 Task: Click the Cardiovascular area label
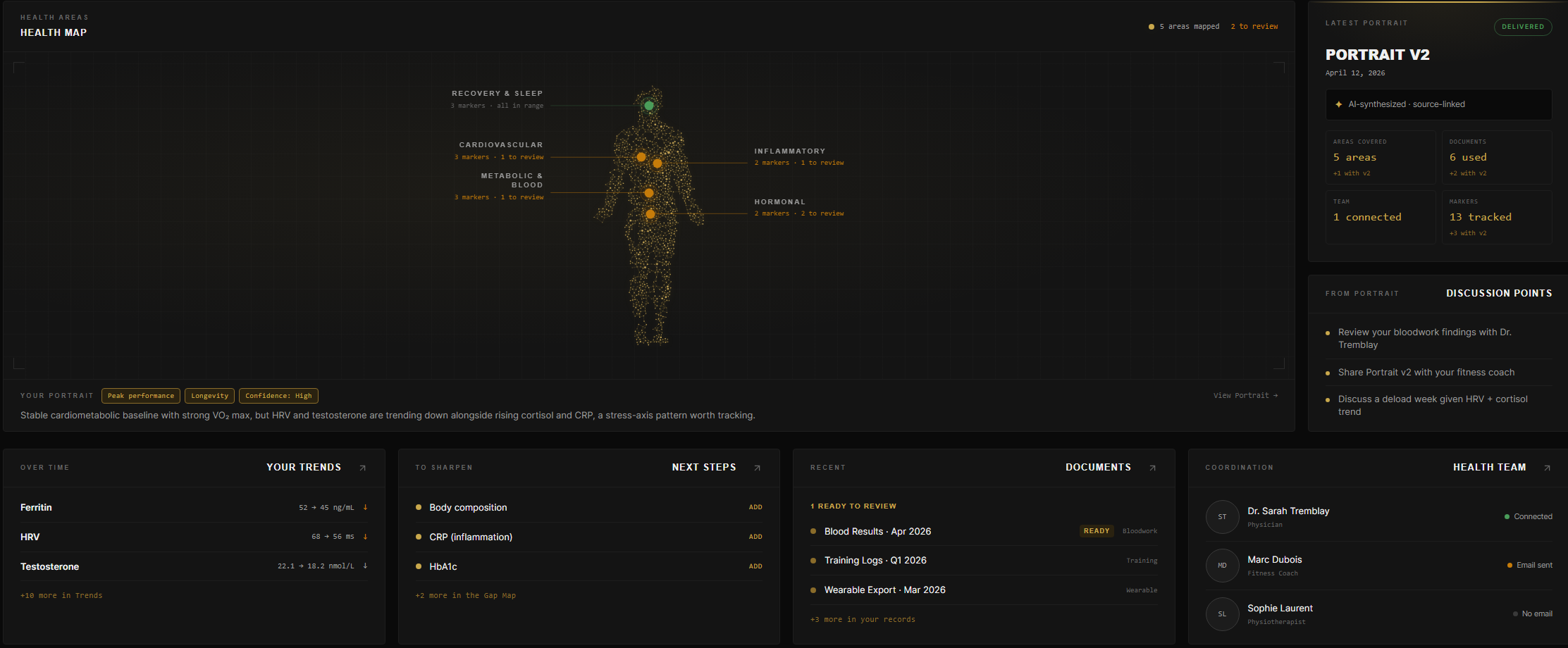coord(501,145)
